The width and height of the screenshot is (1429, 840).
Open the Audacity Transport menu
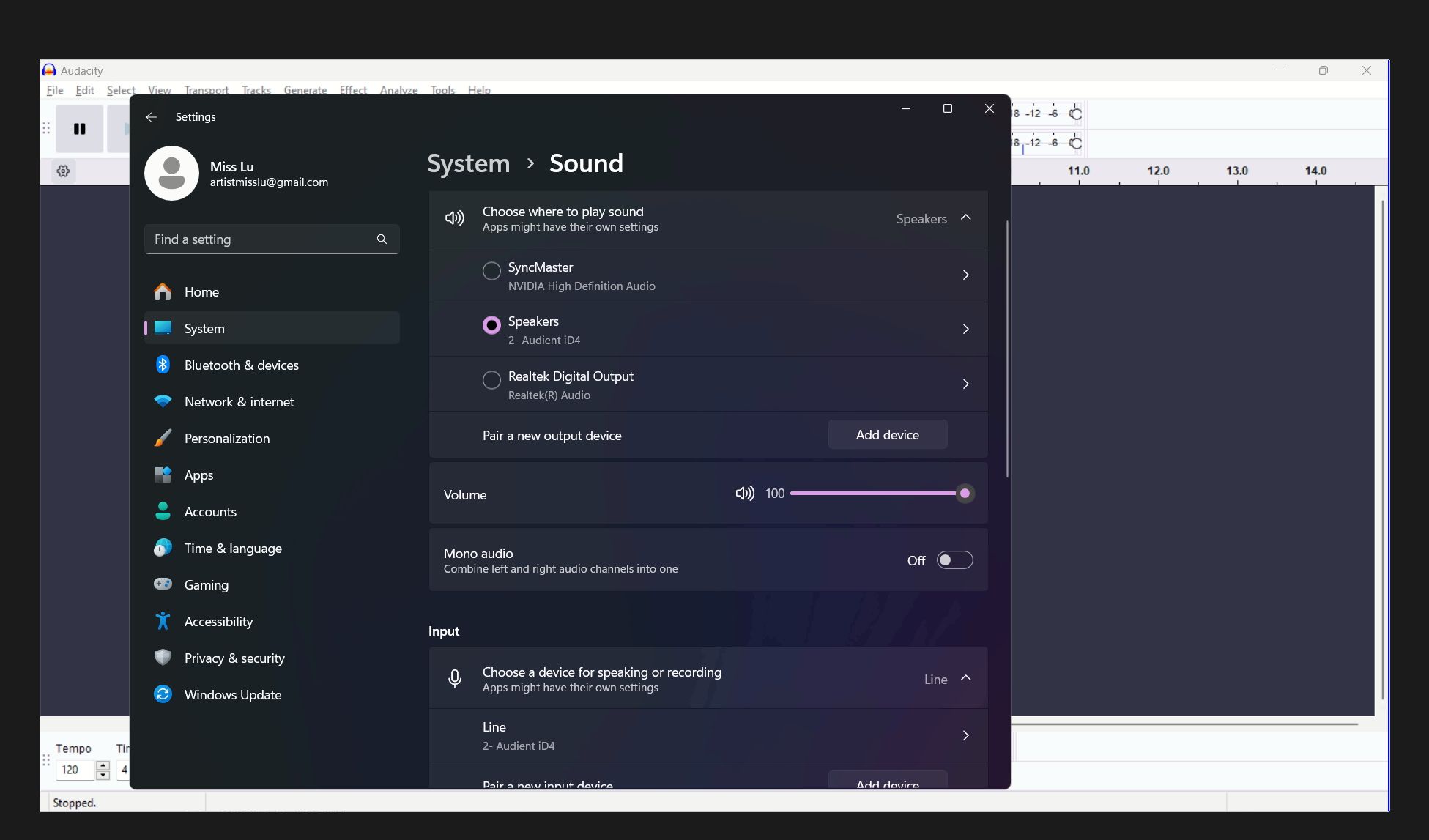coord(207,90)
